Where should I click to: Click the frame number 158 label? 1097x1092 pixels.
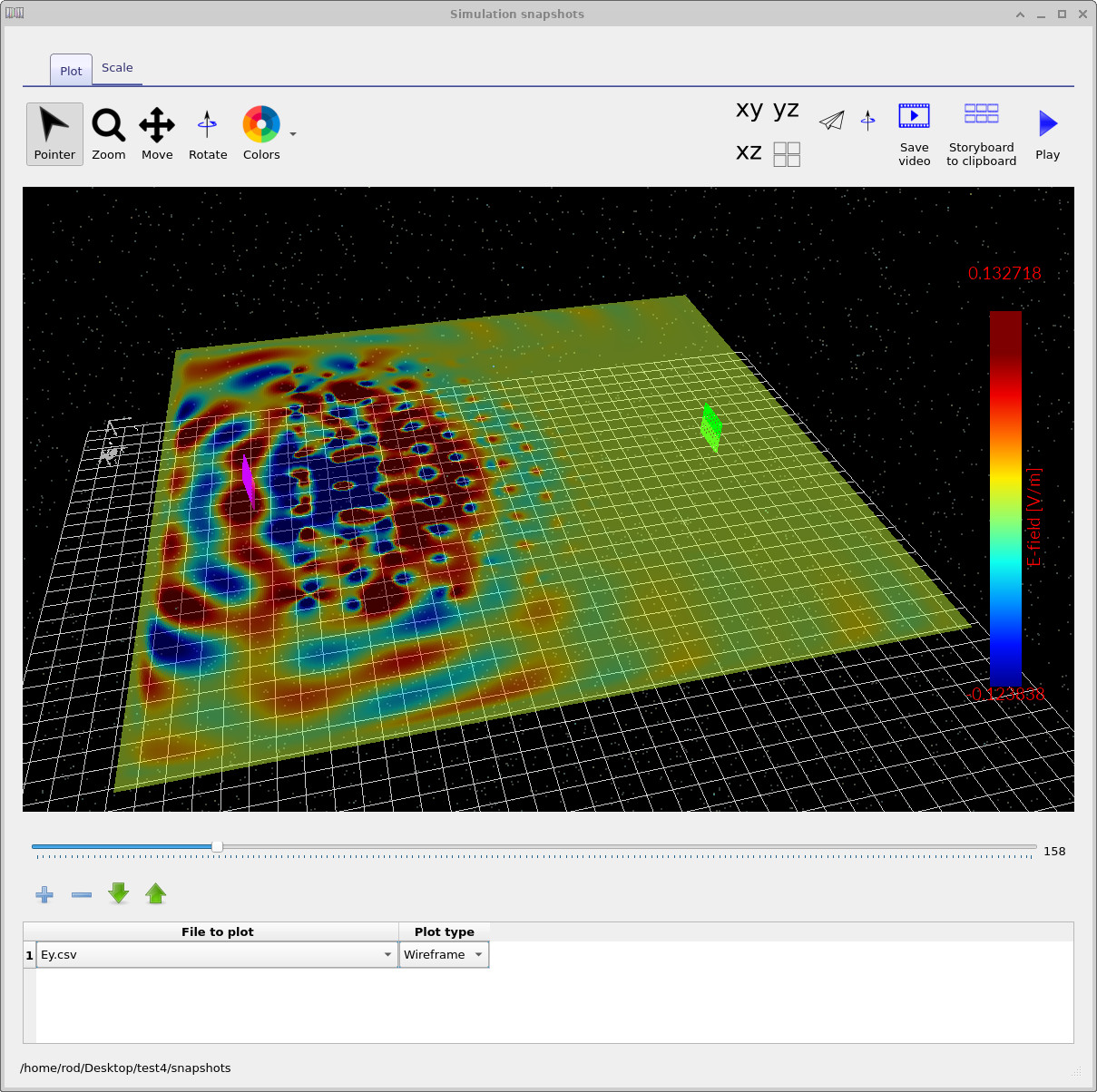pyautogui.click(x=1054, y=852)
